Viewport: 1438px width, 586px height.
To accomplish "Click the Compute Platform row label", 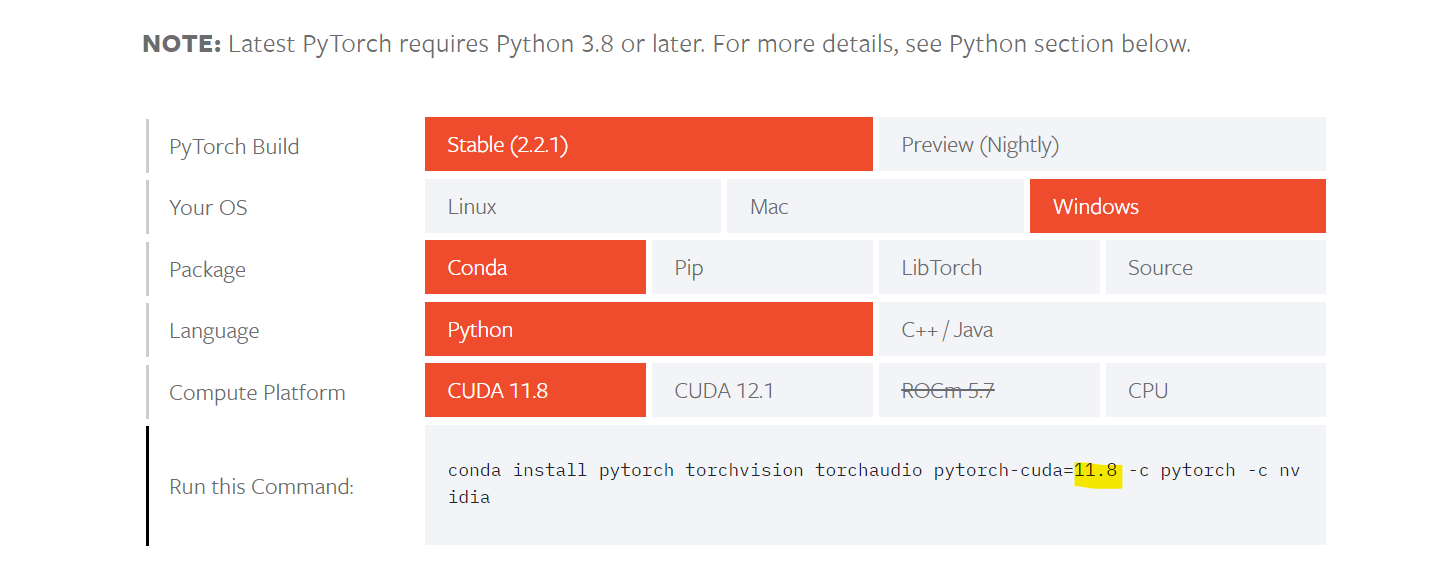I will tap(257, 393).
